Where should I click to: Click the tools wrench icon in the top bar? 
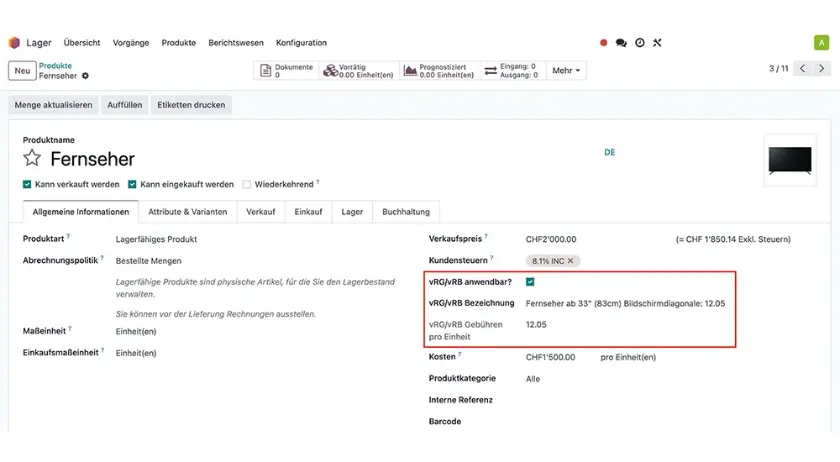(657, 43)
